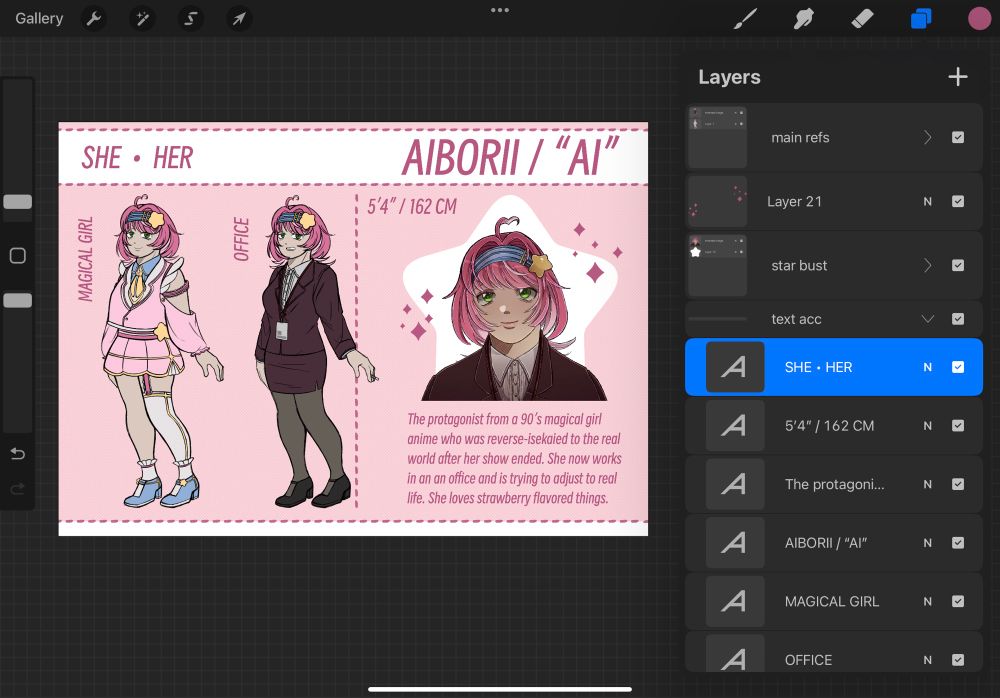Return to Gallery

click(x=39, y=19)
